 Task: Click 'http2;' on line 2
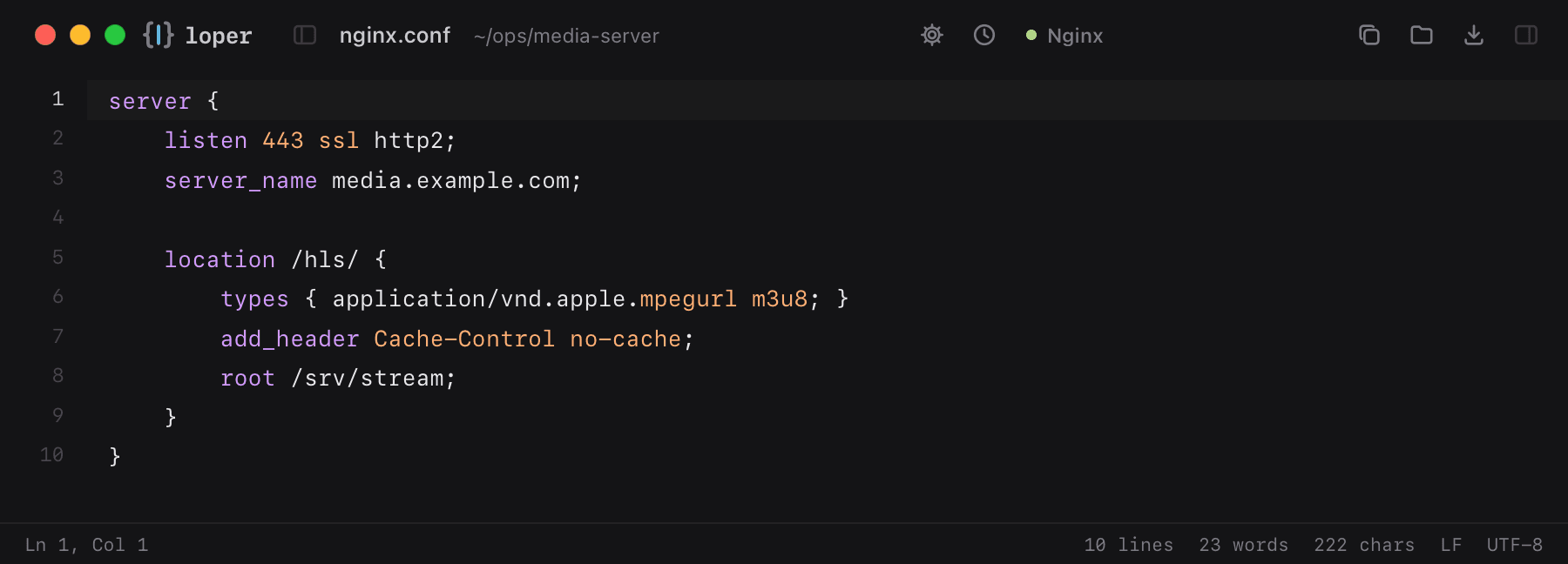tap(415, 141)
